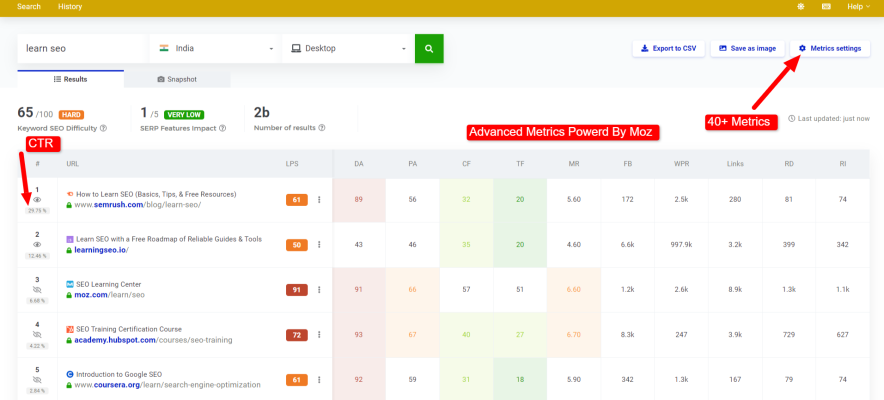Click the keyboard icon in top bar

point(826,7)
